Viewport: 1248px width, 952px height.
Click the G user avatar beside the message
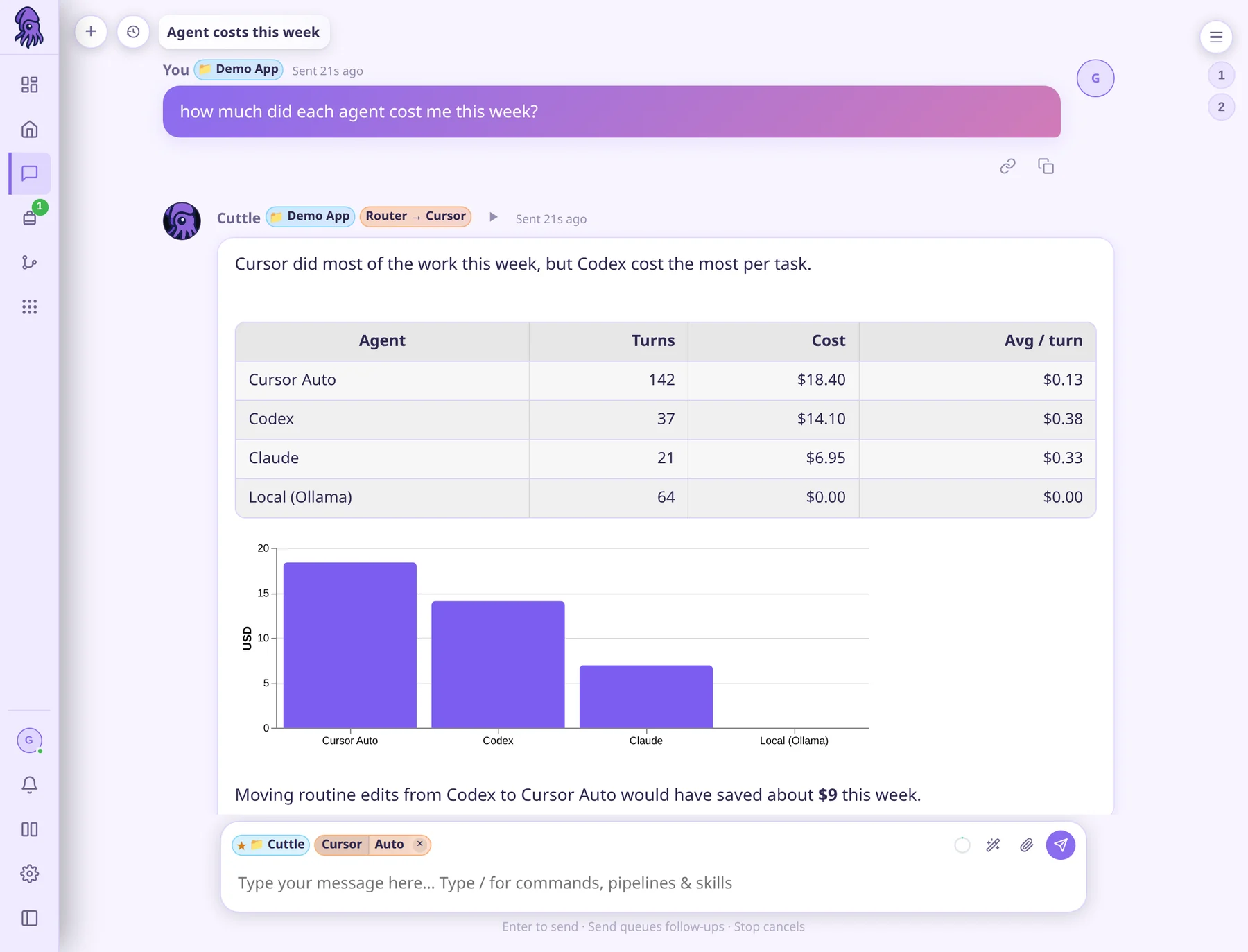click(1095, 78)
